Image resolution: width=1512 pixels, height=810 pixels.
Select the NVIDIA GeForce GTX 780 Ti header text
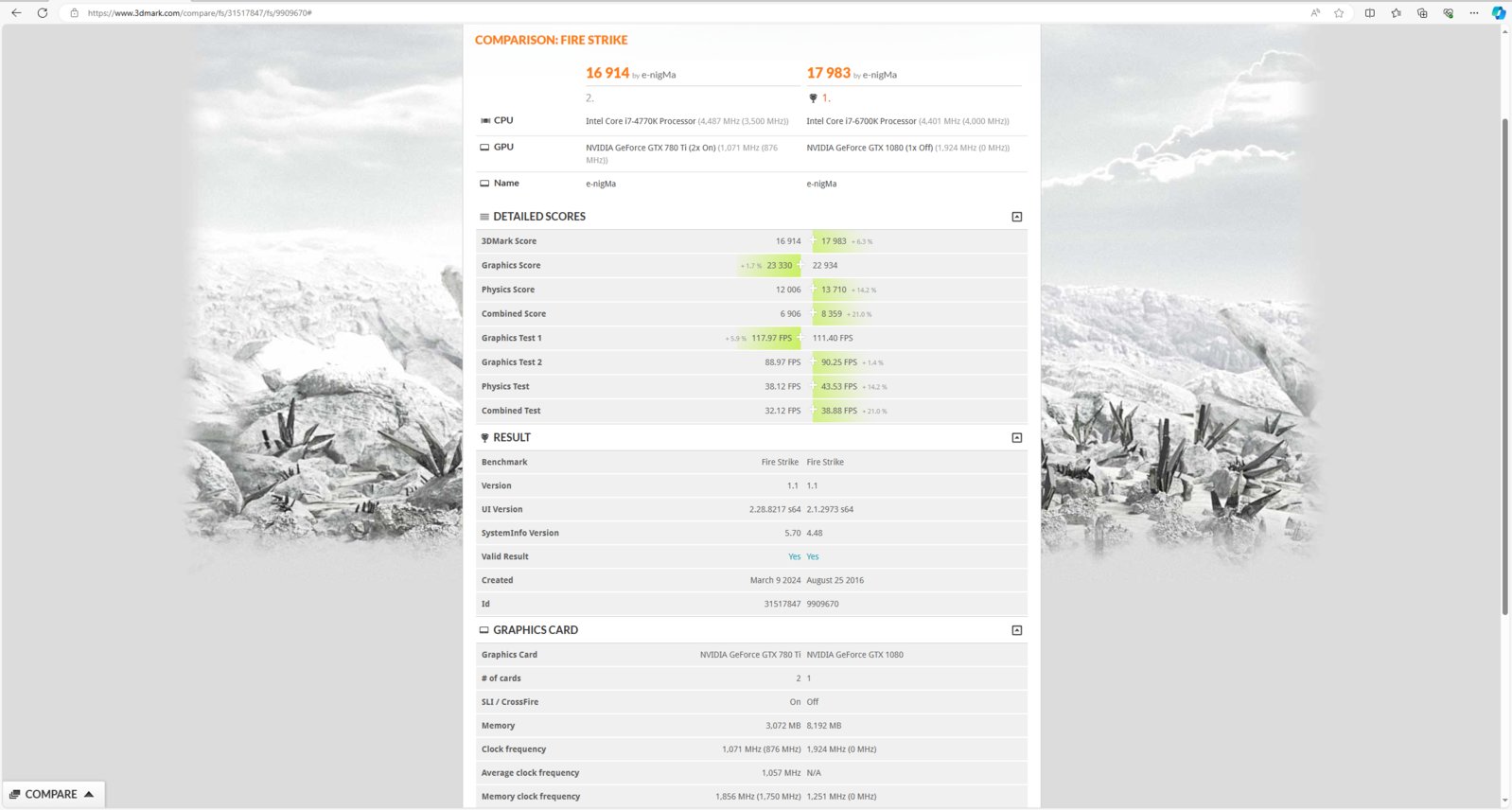coord(651,148)
